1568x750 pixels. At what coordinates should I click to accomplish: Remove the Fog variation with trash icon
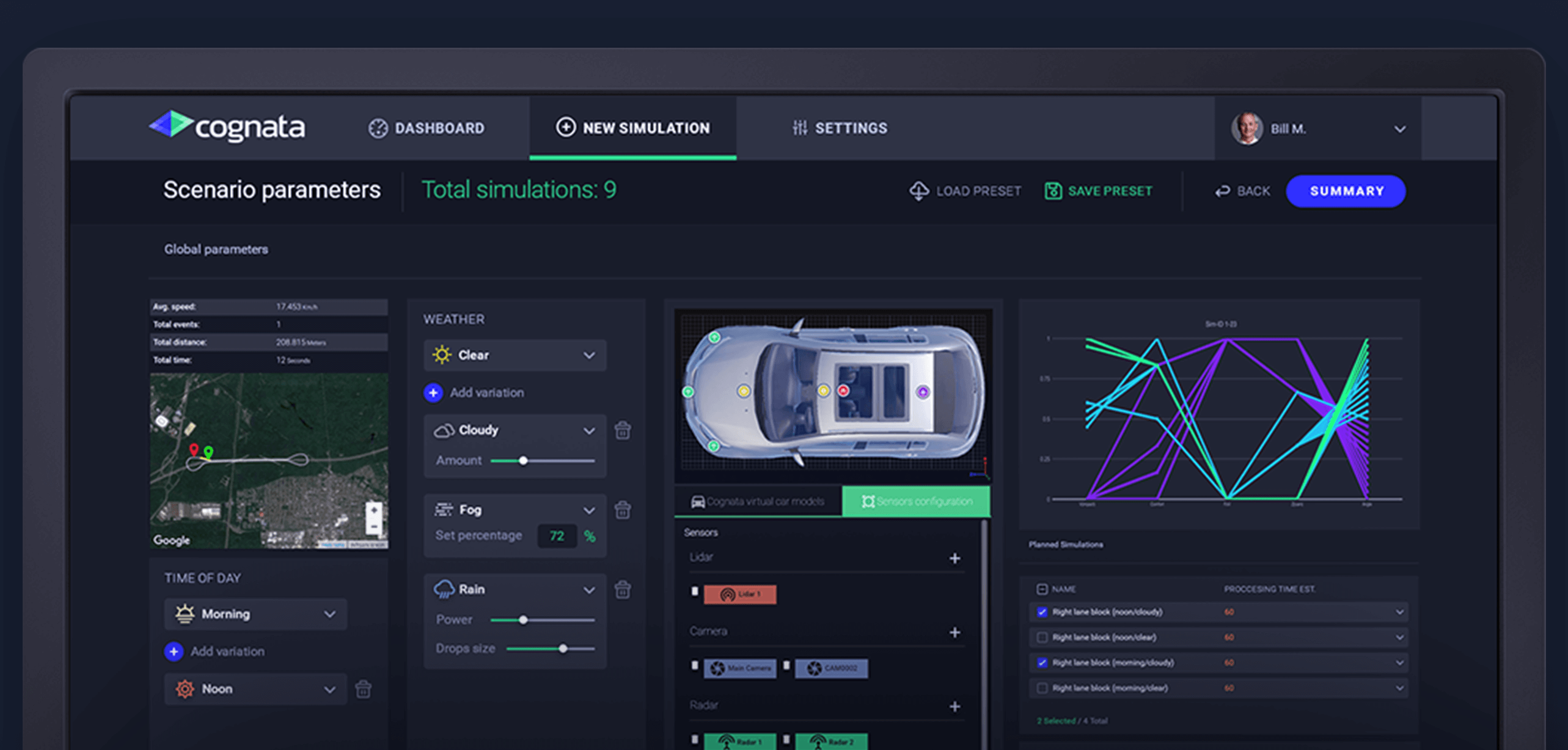point(622,510)
